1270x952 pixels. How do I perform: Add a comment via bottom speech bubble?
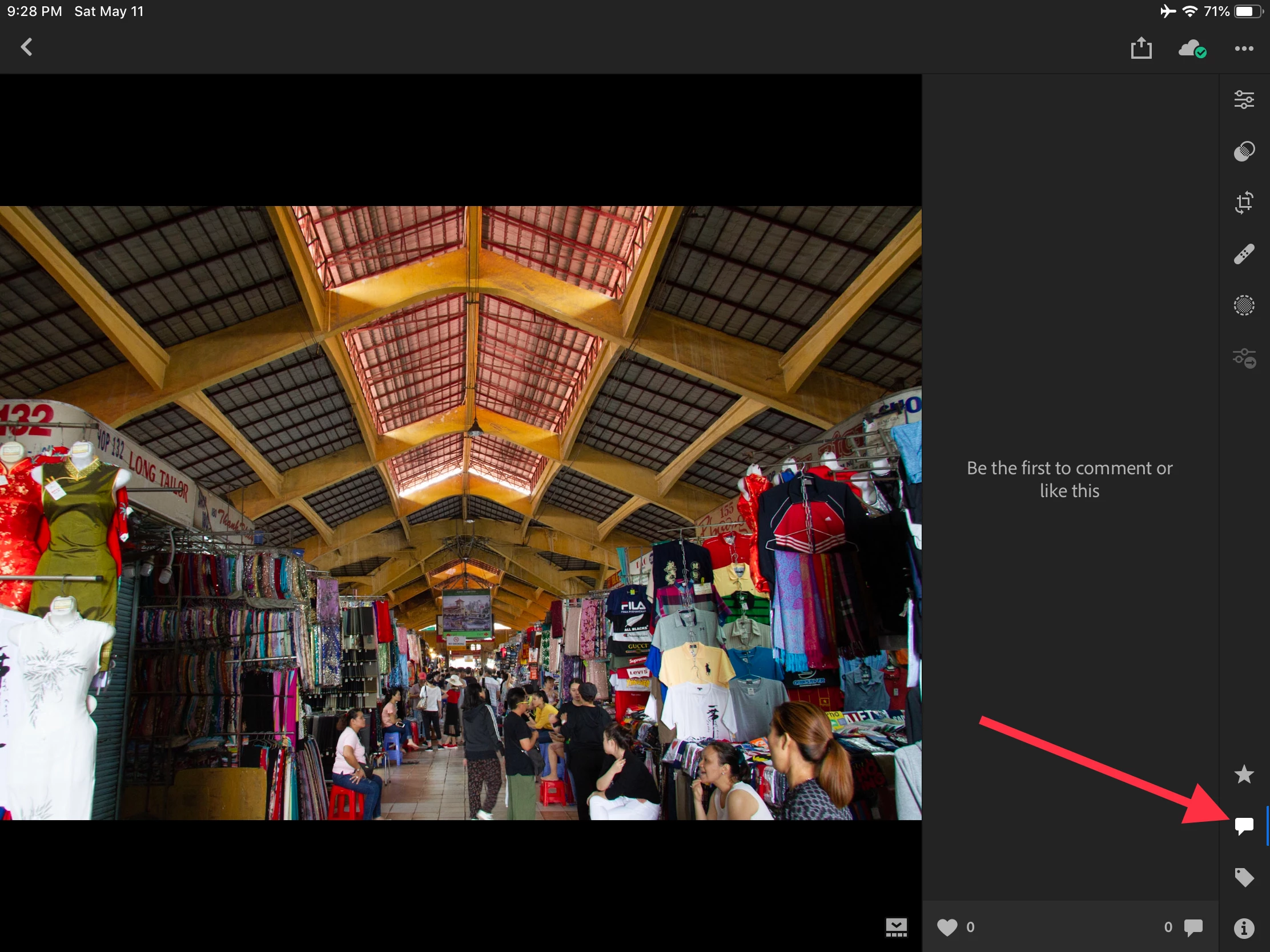[x=1193, y=927]
